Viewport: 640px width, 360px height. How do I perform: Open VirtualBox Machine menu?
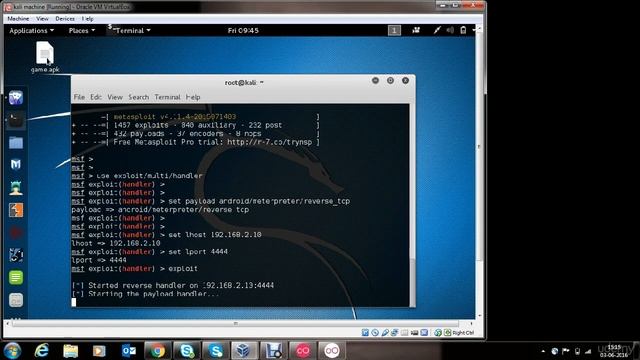(x=18, y=19)
